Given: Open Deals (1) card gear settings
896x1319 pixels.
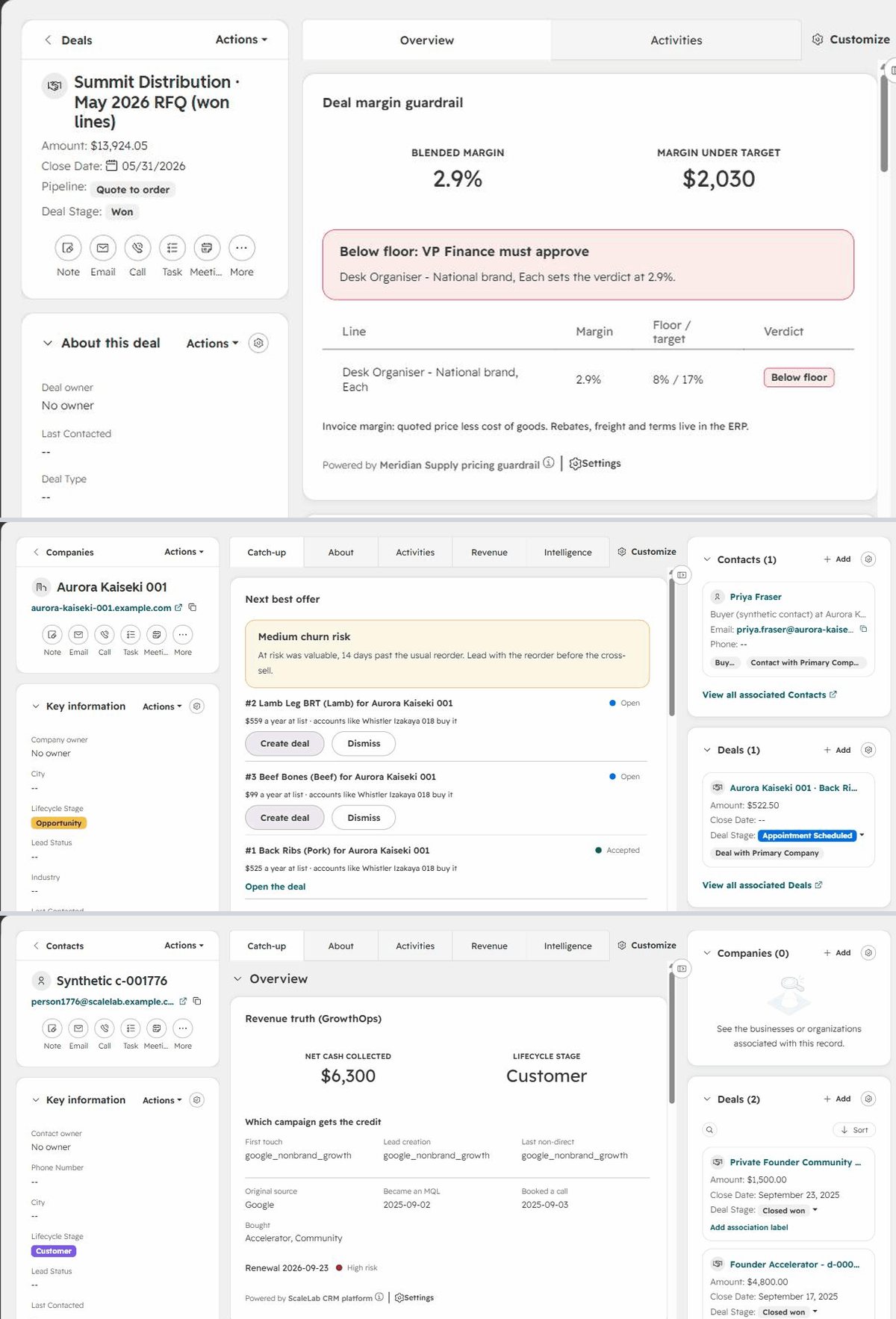Looking at the screenshot, I should click(x=868, y=749).
